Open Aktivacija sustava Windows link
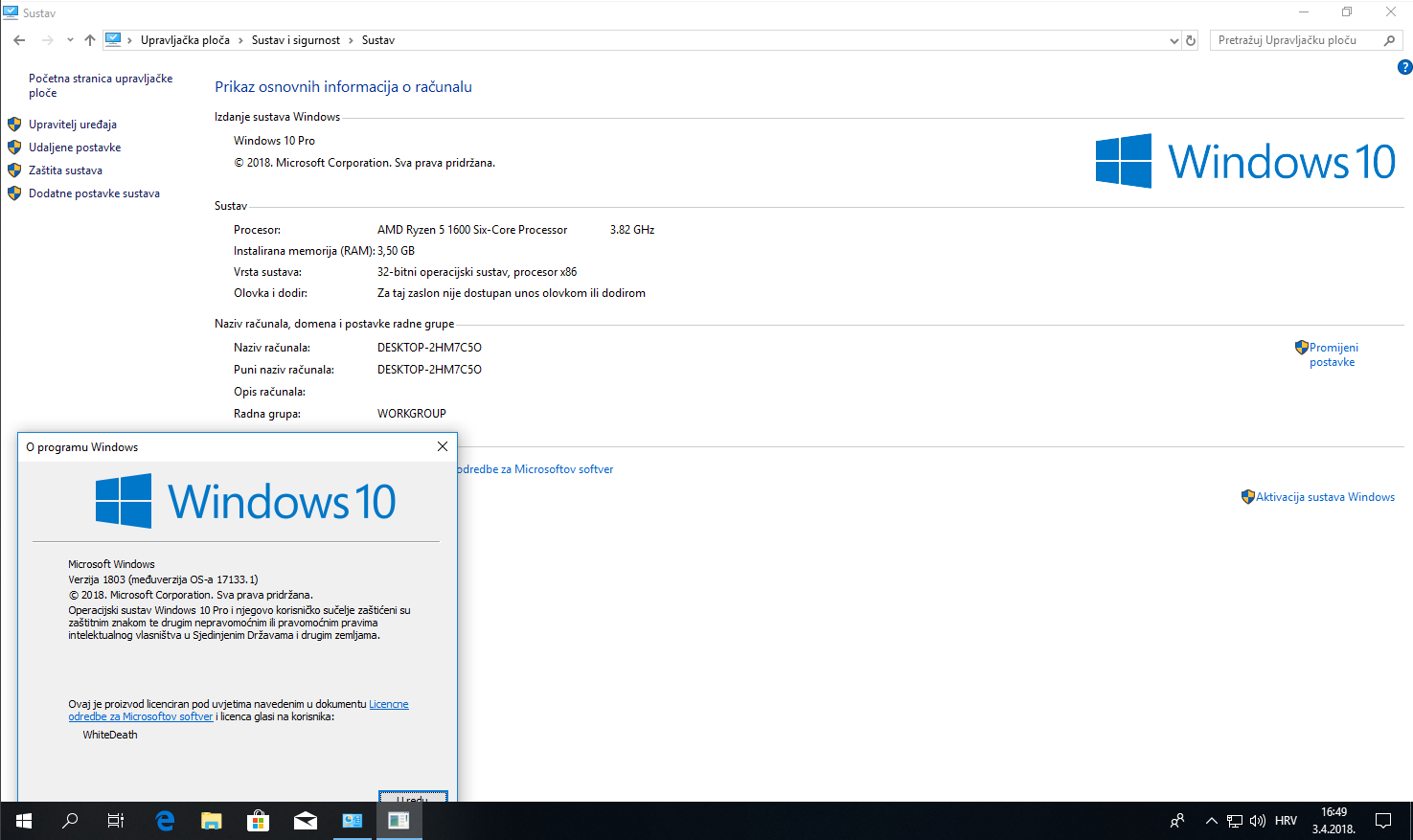Image resolution: width=1413 pixels, height=840 pixels. (x=1325, y=497)
